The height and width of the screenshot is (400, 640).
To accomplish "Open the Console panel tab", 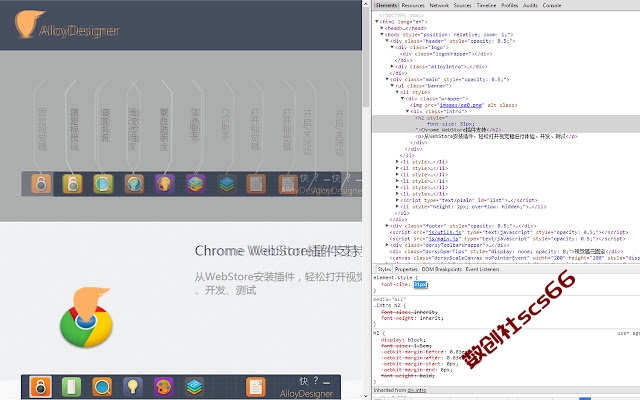I will 552,5.
